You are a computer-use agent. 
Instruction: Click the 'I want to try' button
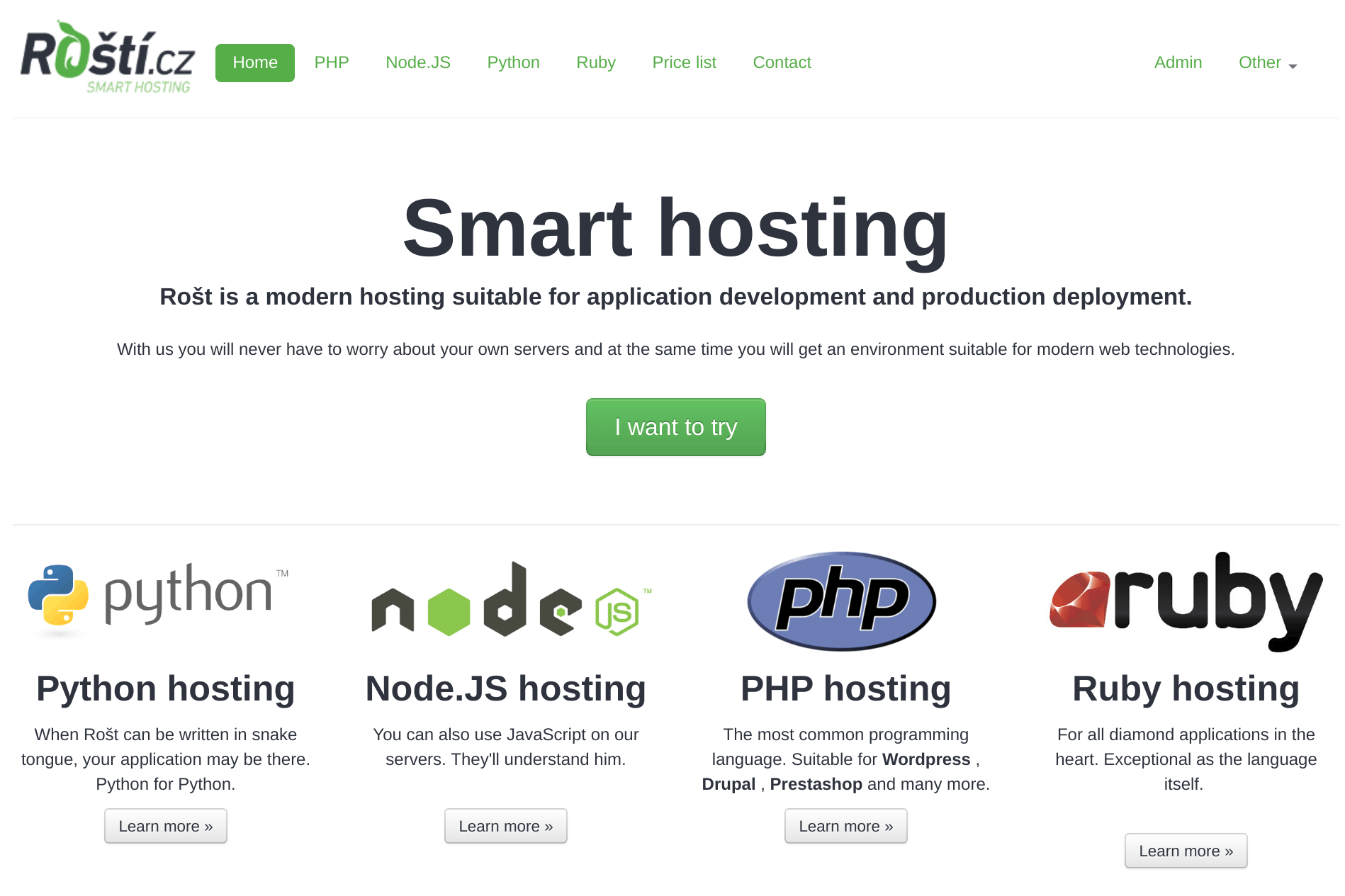click(676, 427)
